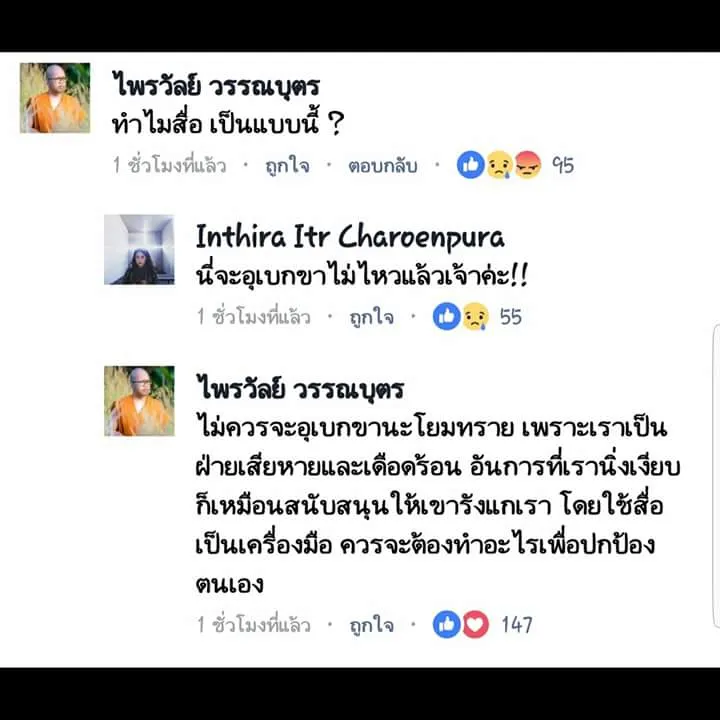Click the heart reaction on the last reply
This screenshot has height=720, width=720.
point(475,624)
